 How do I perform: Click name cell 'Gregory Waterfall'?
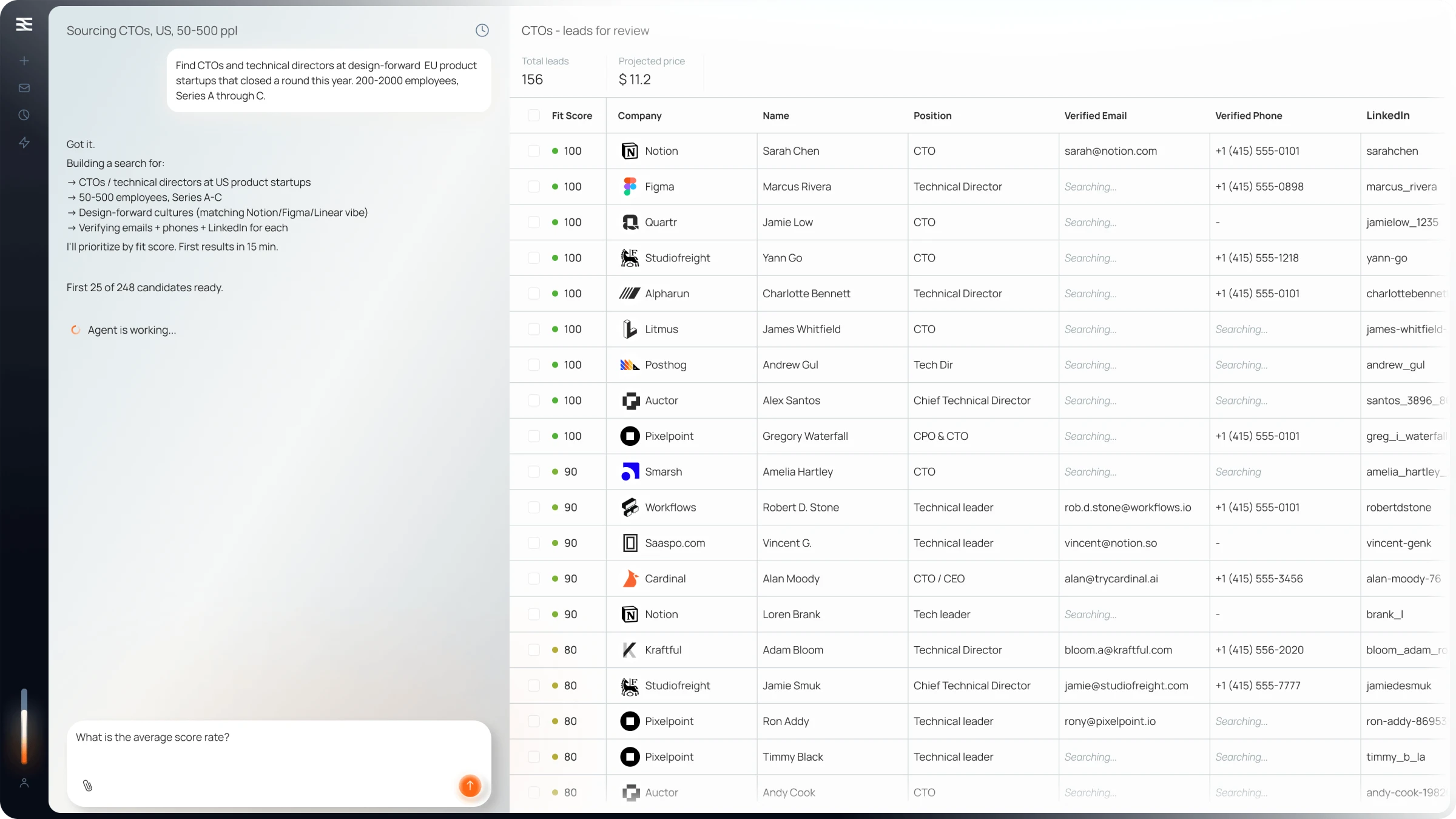(805, 436)
